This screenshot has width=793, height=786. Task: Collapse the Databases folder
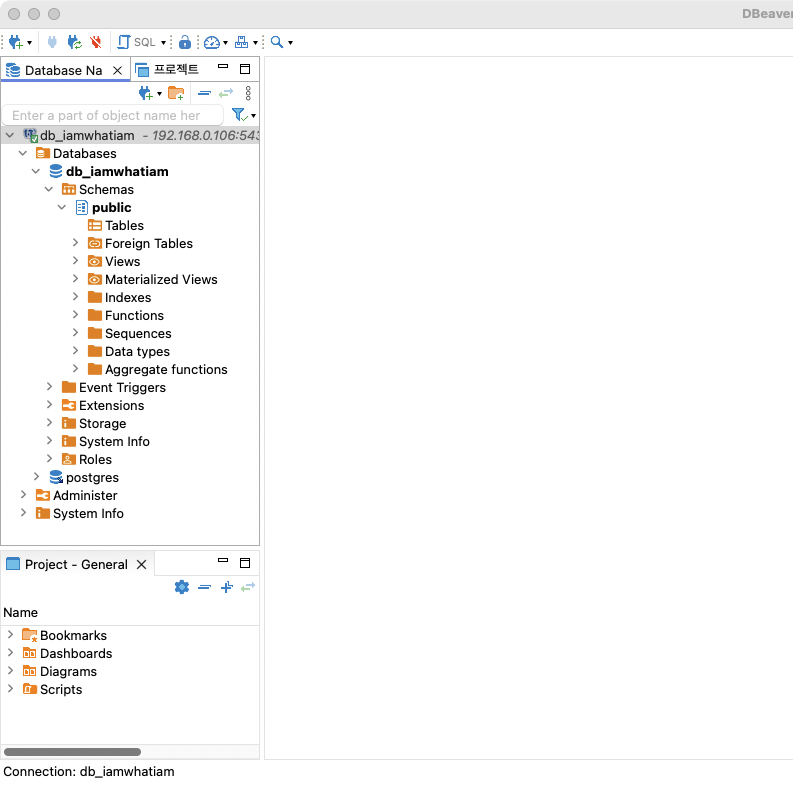coord(23,153)
